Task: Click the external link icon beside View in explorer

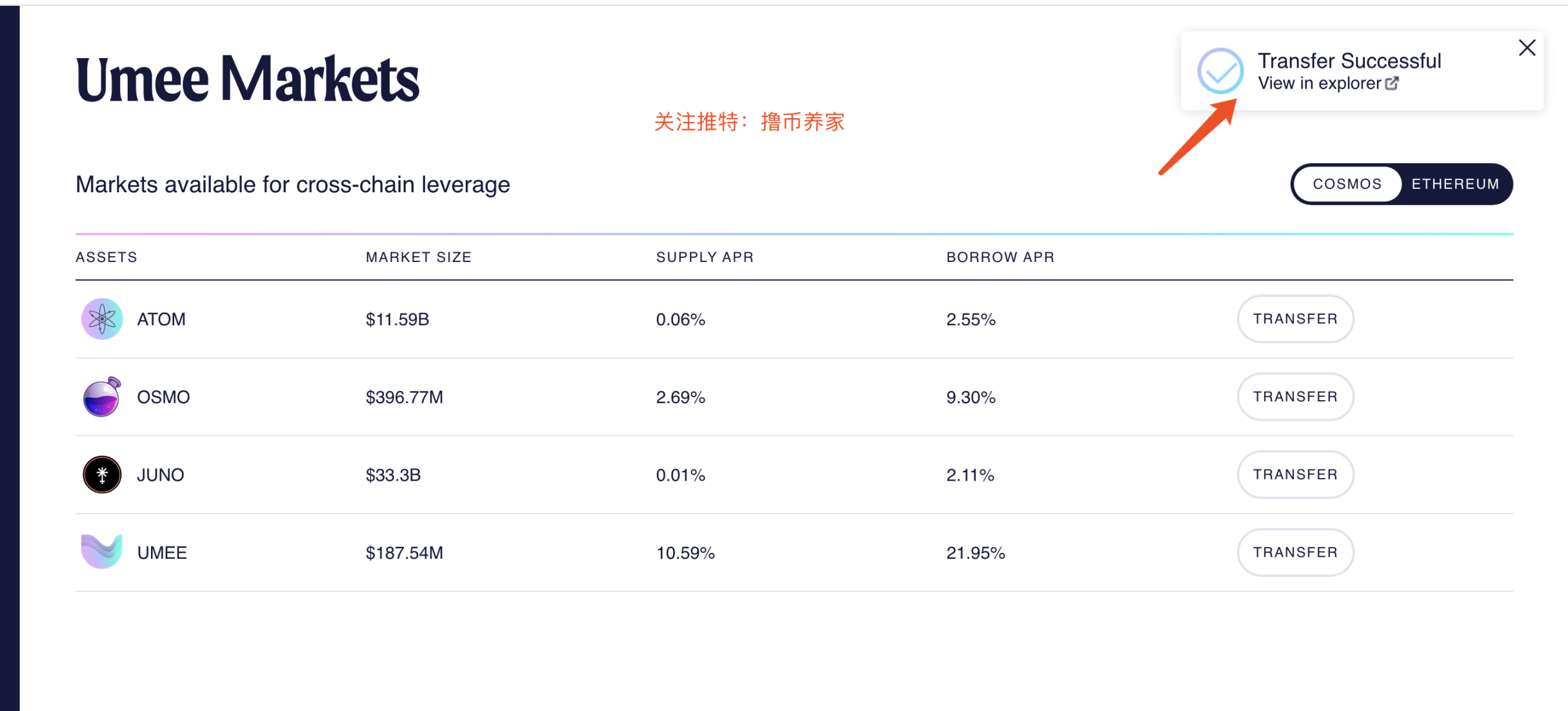Action: point(1392,83)
